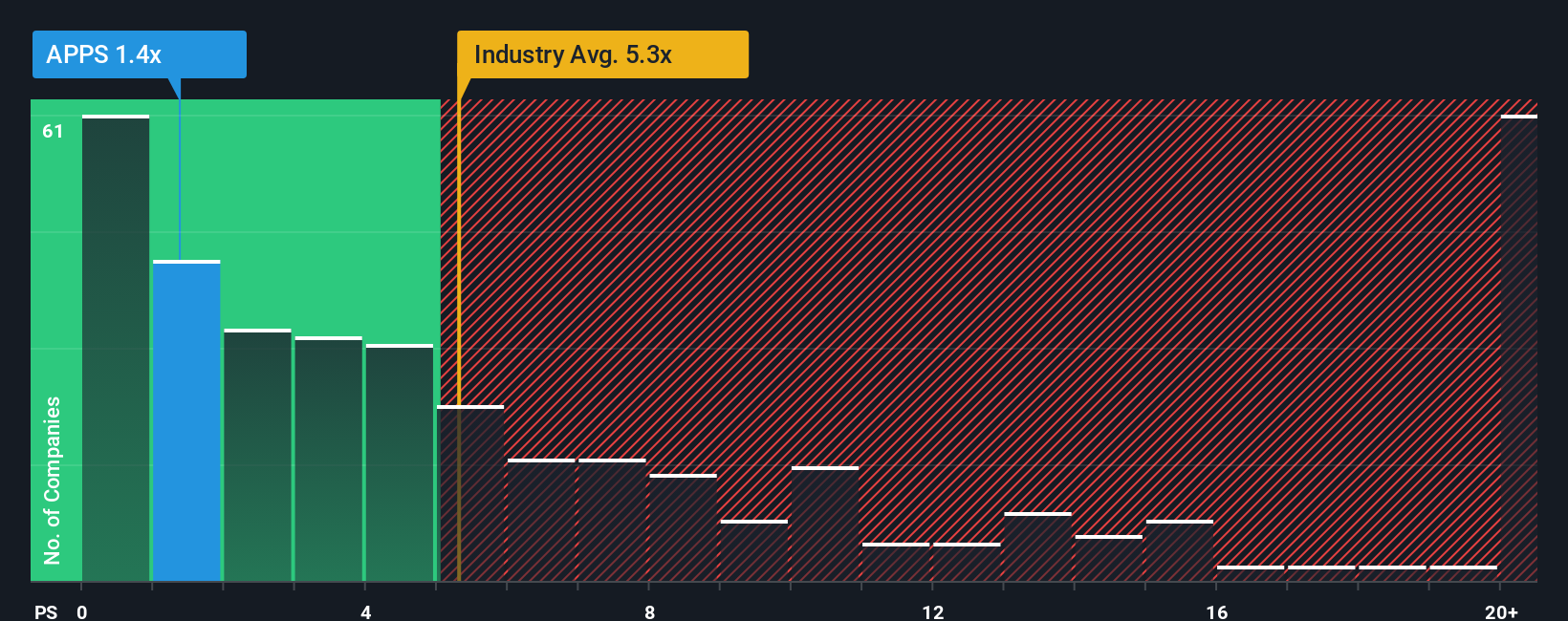Screen dimensions: 1568x621
Task: Click the bar for PS 13 to 14
Action: click(x=1037, y=546)
